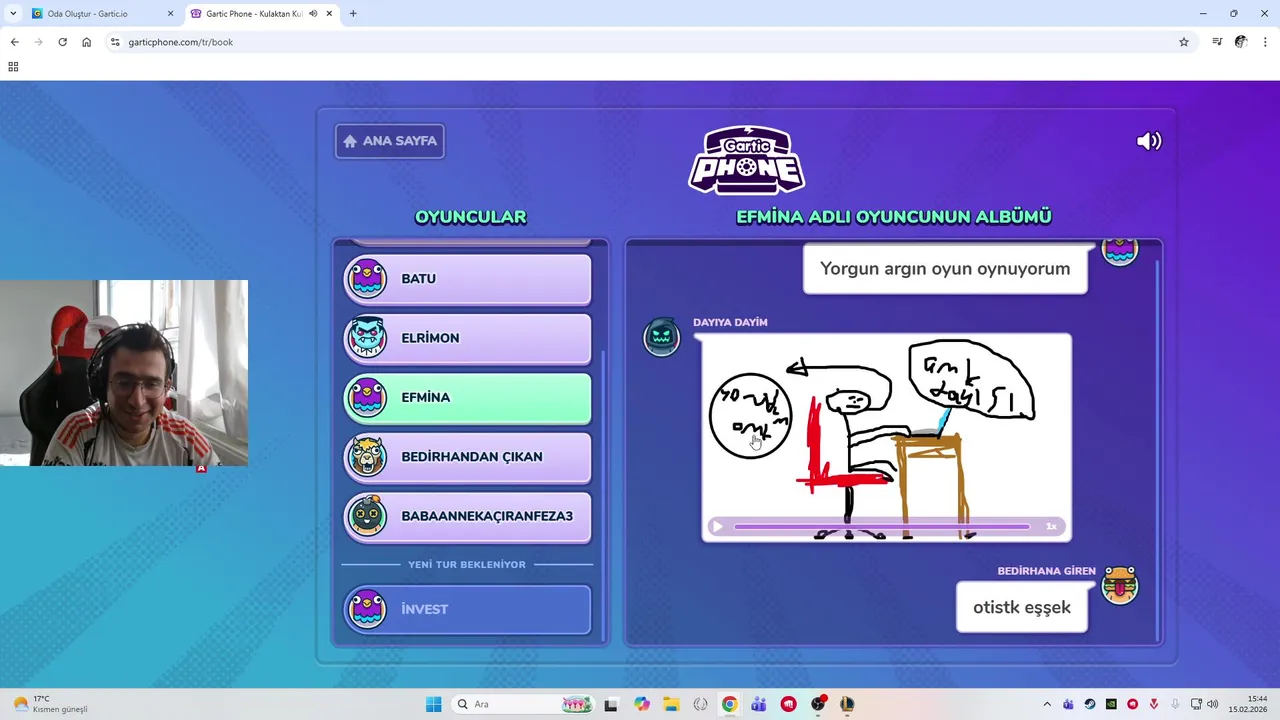Click DAYIYA DAYIM's avatar in album
This screenshot has height=720, width=1280.
pyautogui.click(x=661, y=336)
